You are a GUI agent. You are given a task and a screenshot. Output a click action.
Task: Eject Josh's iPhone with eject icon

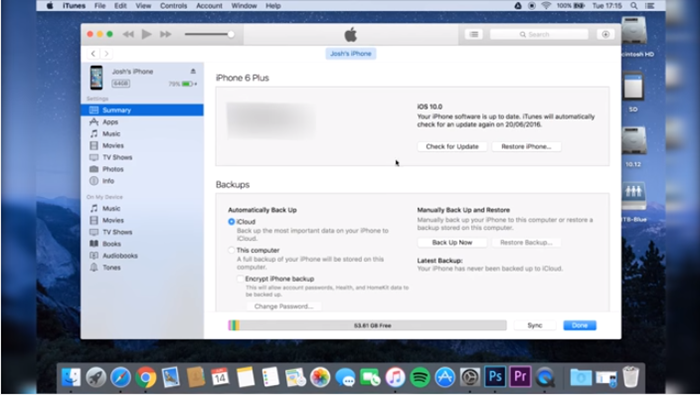193,71
